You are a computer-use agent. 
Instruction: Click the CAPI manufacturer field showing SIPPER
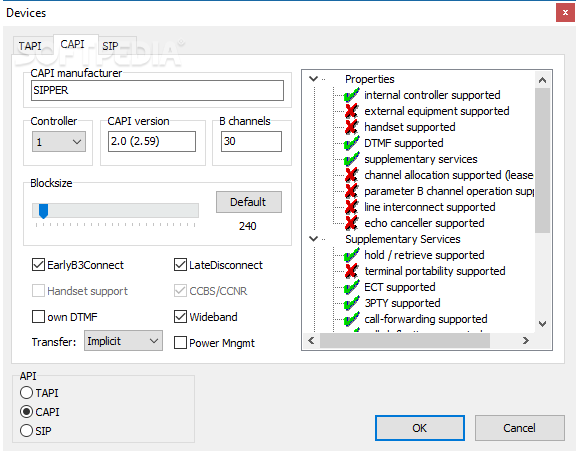157,90
